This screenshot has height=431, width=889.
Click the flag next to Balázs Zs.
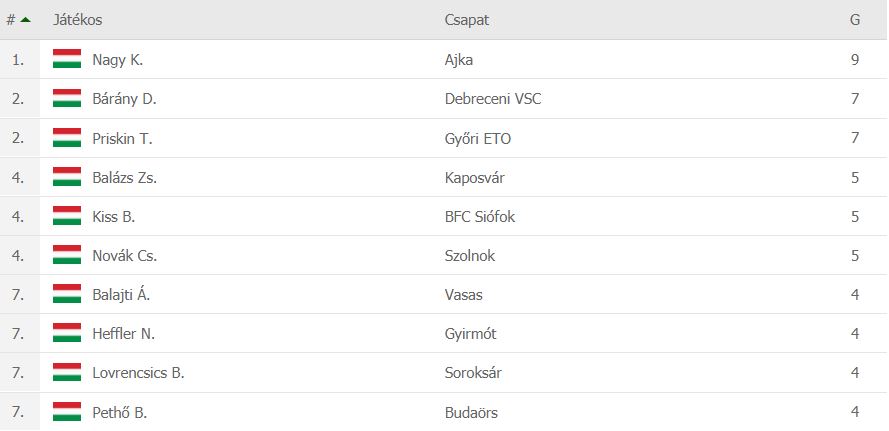(67, 177)
